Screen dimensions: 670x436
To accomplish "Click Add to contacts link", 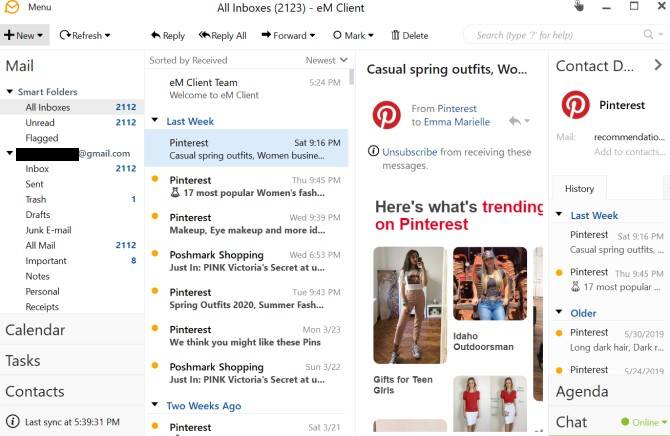I will coord(629,152).
